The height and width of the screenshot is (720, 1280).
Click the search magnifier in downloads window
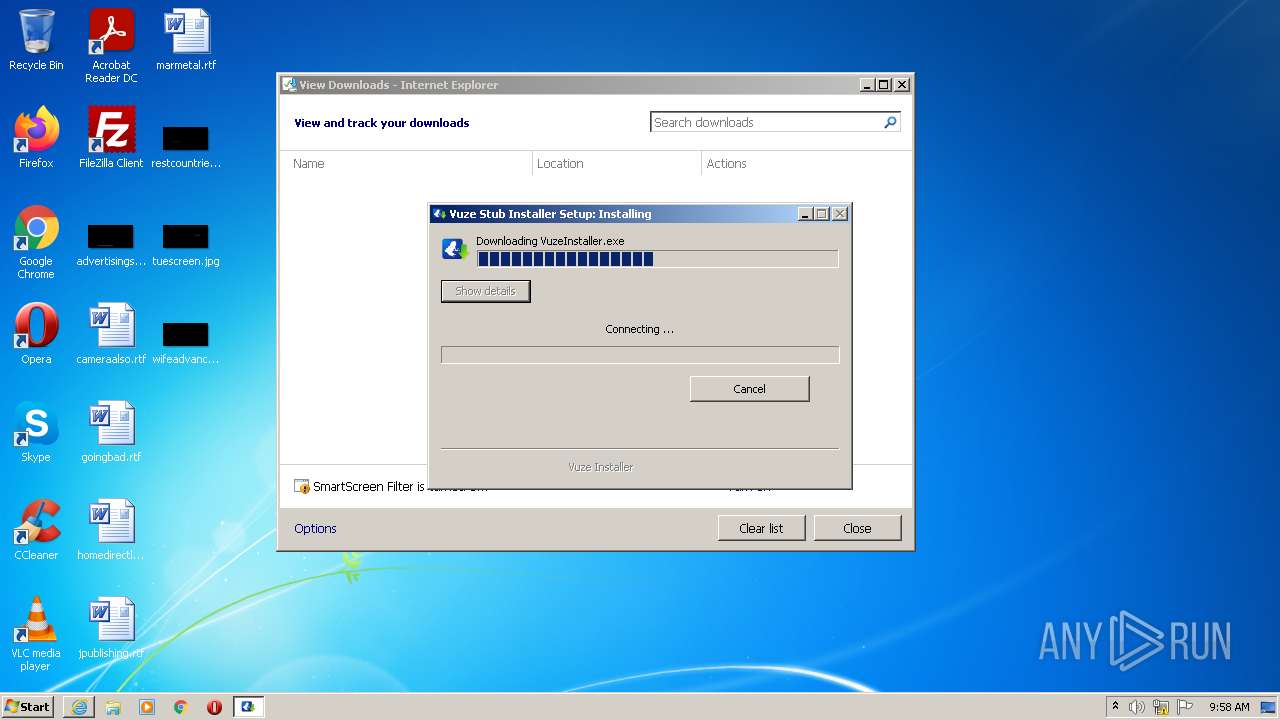click(x=890, y=122)
